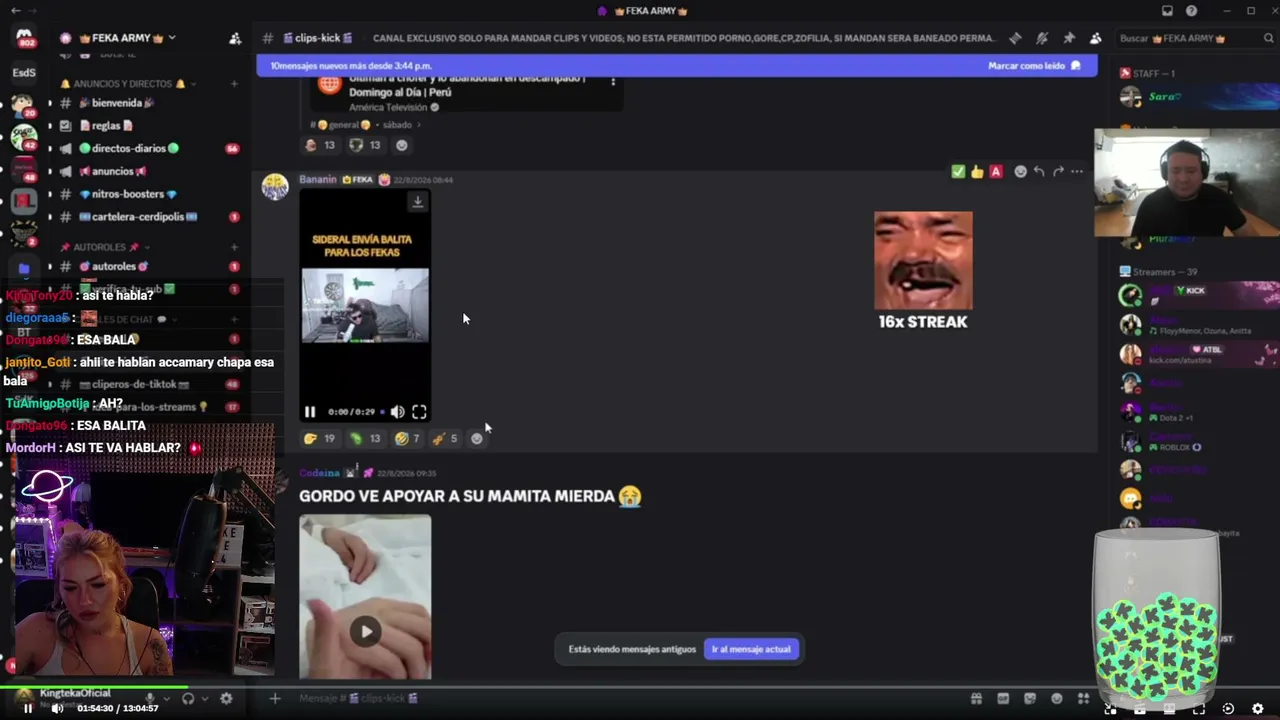Open stream player settings gear
The image size is (1280, 720).
(1258, 709)
